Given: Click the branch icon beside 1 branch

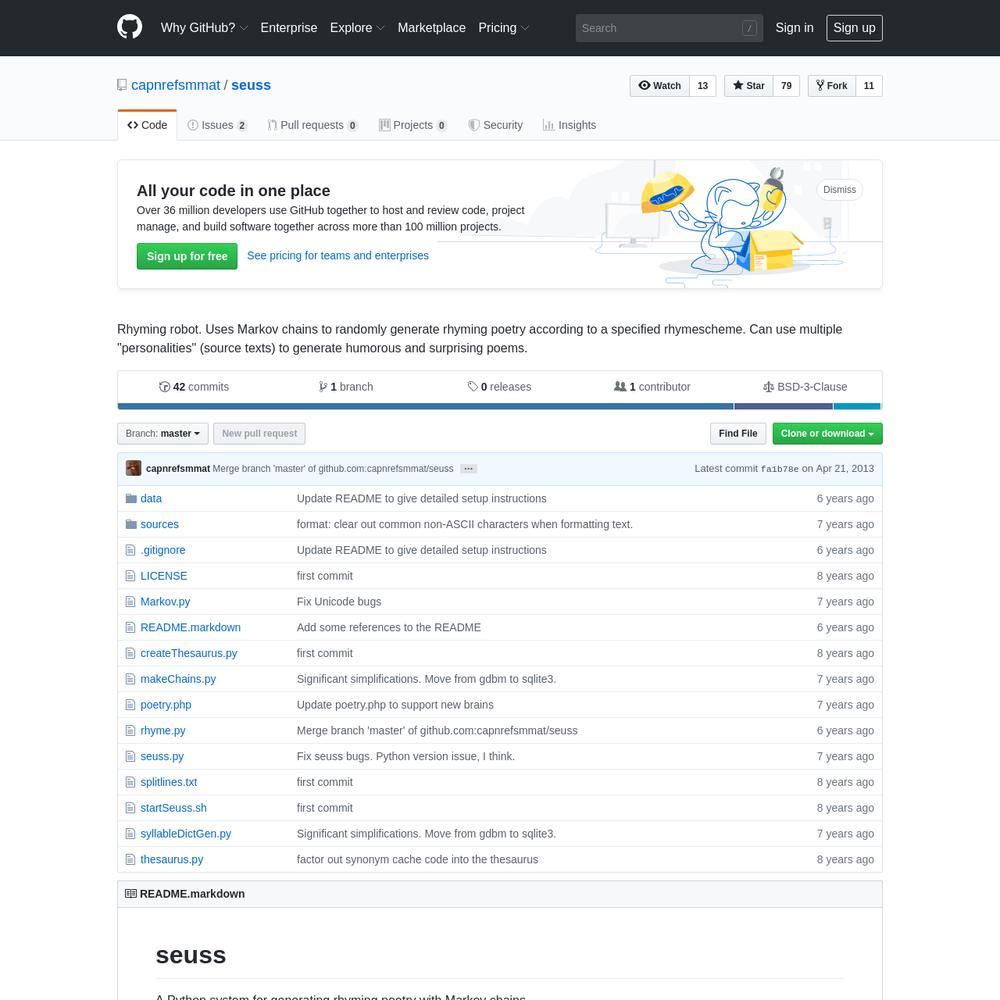Looking at the screenshot, I should [323, 386].
